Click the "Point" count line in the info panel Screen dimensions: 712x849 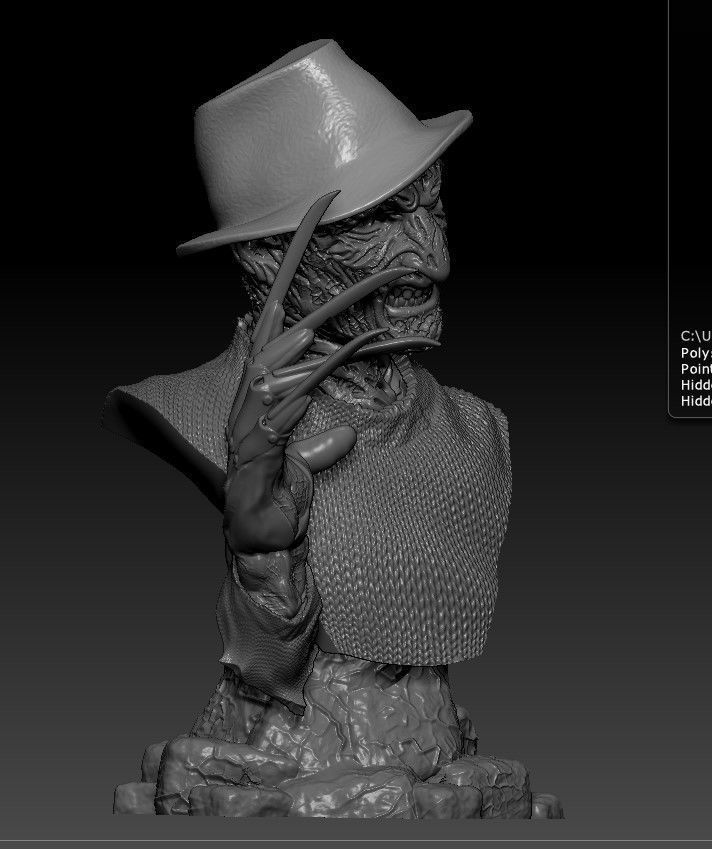696,369
